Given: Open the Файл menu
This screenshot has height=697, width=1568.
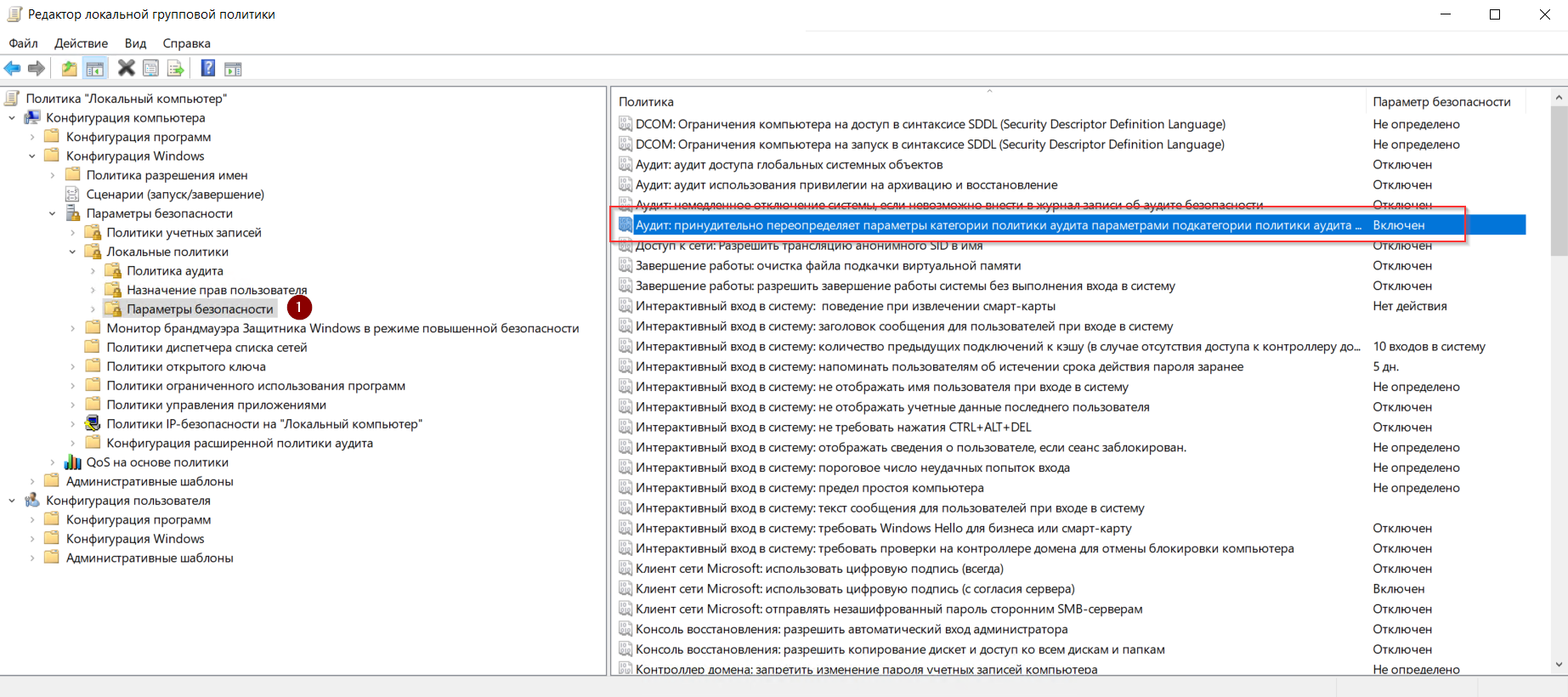Looking at the screenshot, I should pos(23,43).
